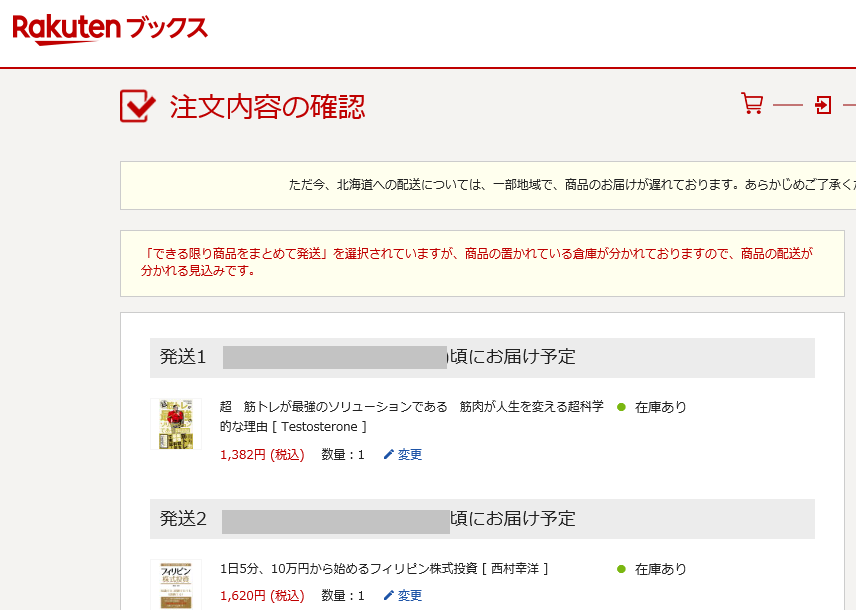Image resolution: width=856 pixels, height=610 pixels.
Task: Click the red checkmark icon beside 注文内容の確認
Action: (137, 106)
